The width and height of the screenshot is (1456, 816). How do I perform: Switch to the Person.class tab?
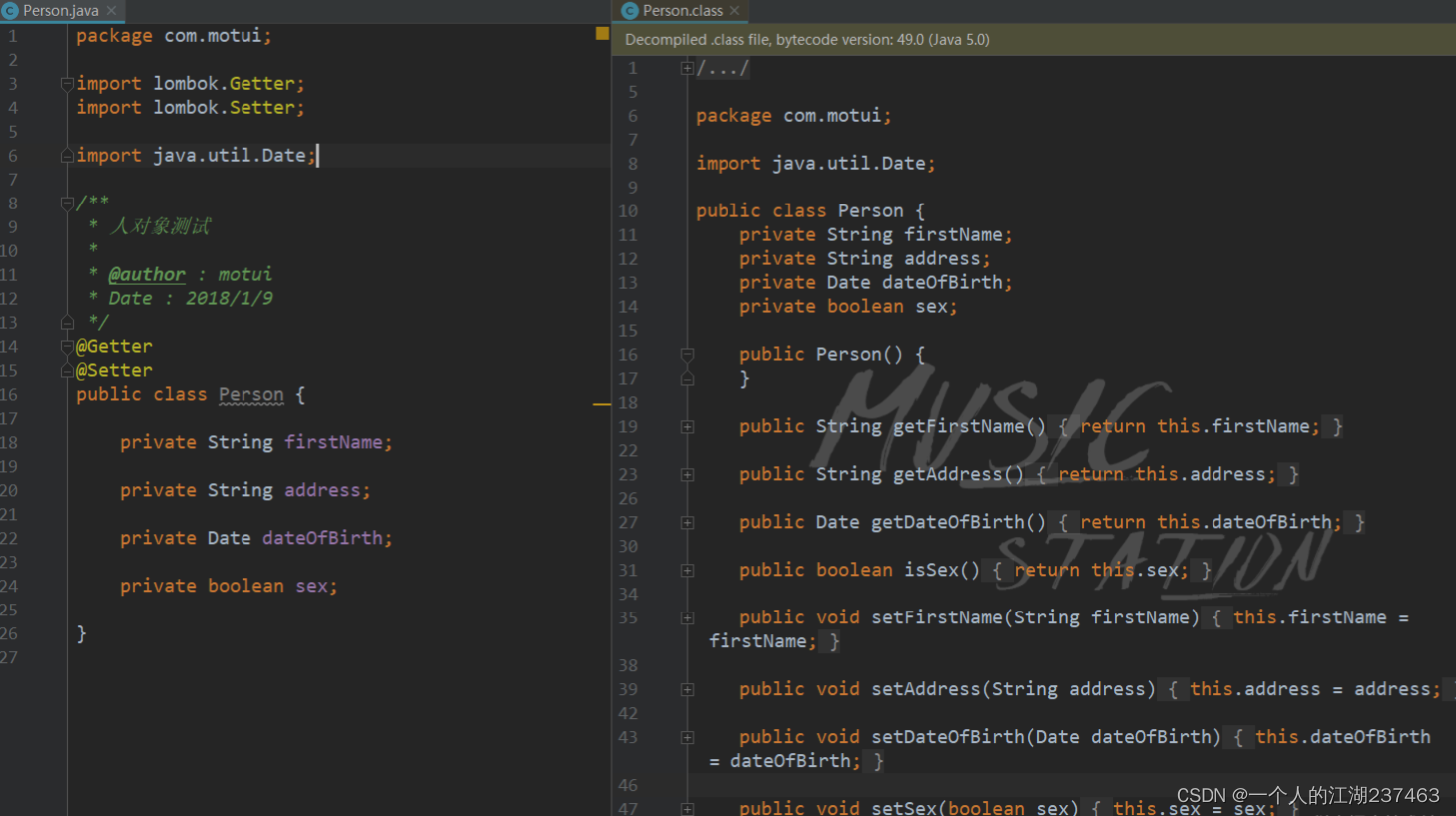coord(682,11)
